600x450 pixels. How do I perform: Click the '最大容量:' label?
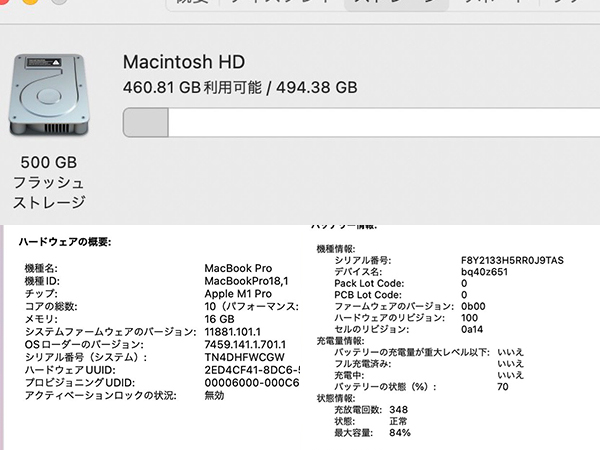coord(353,433)
